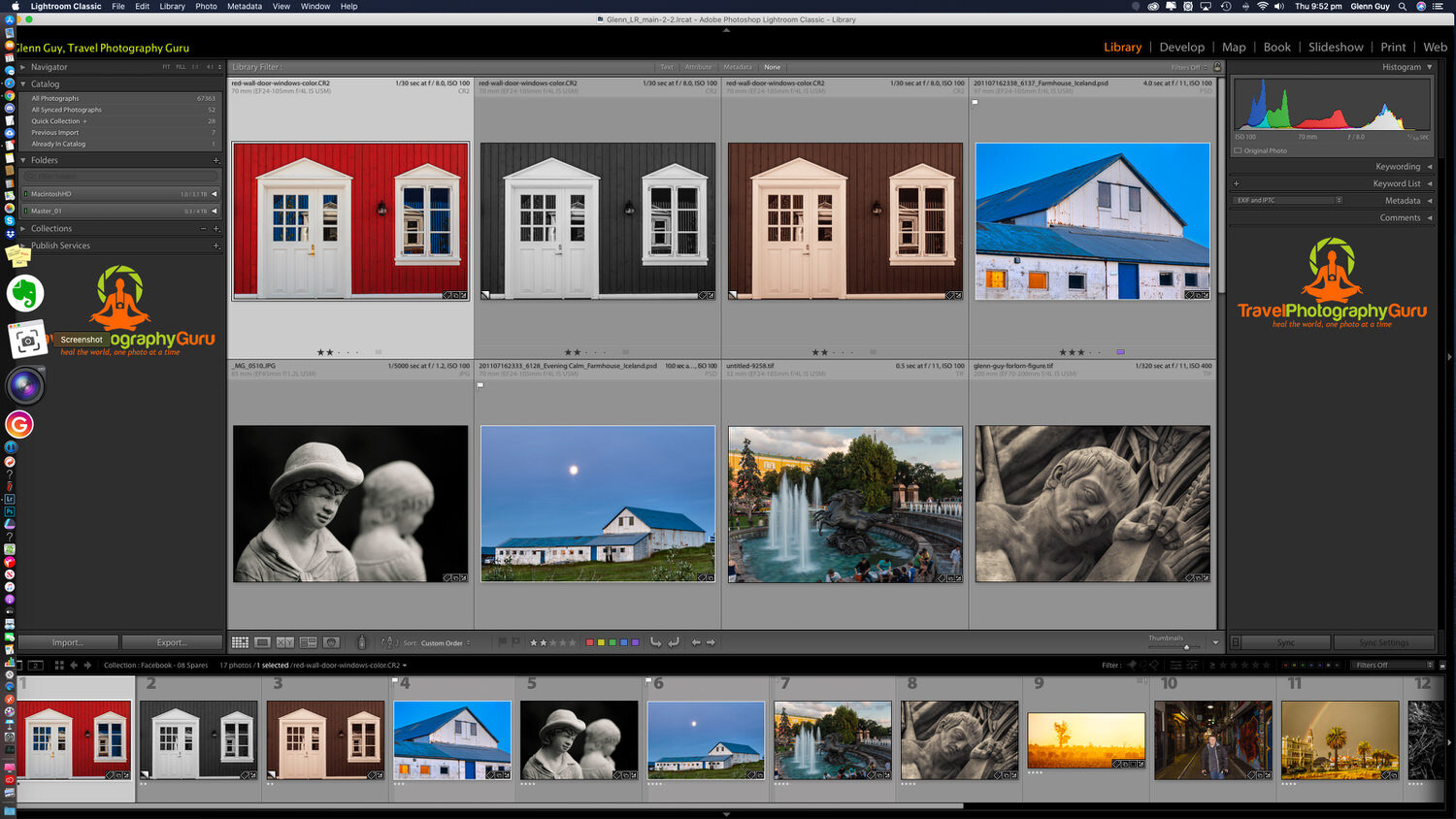Go forward using the filmstrip forward arrow
This screenshot has width=1456, height=819.
click(x=87, y=665)
